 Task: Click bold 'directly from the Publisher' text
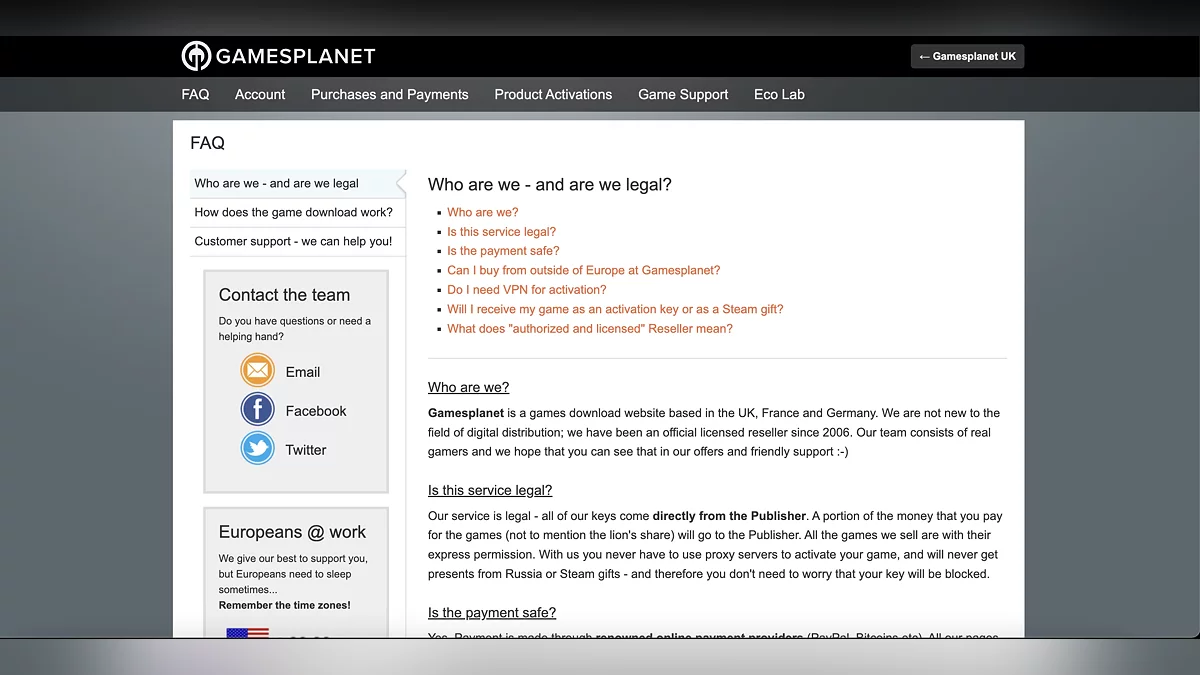729,516
